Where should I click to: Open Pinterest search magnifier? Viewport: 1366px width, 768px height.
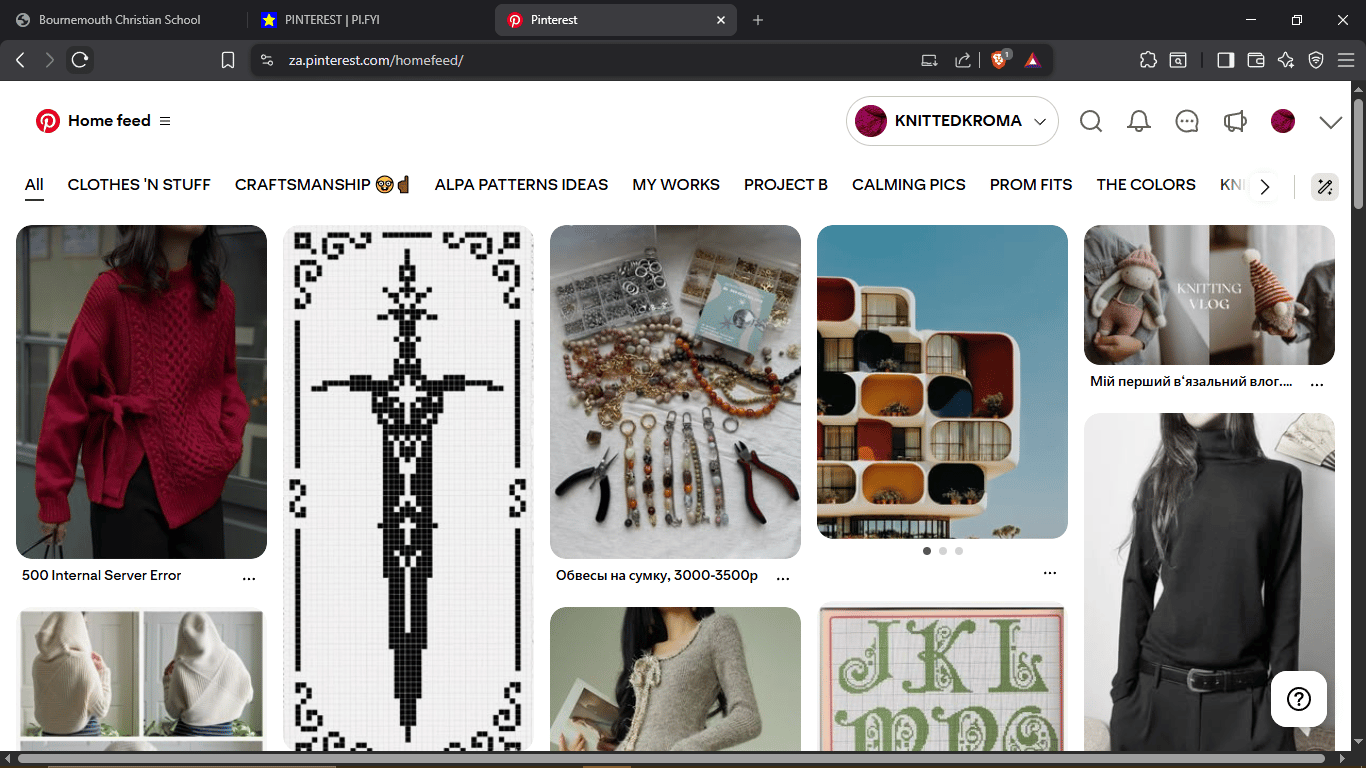pos(1091,121)
